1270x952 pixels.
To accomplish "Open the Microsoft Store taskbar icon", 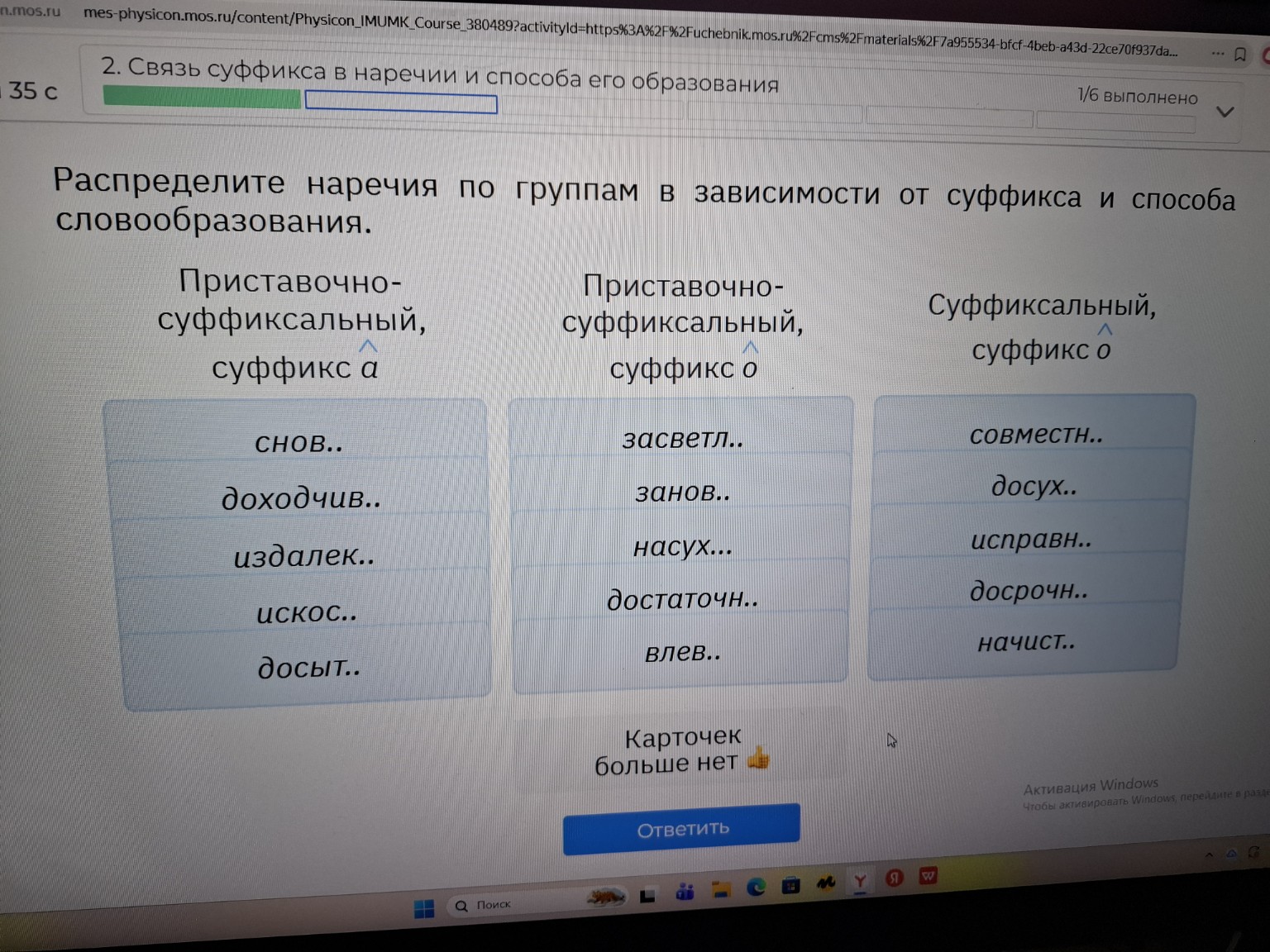I will pos(791,887).
